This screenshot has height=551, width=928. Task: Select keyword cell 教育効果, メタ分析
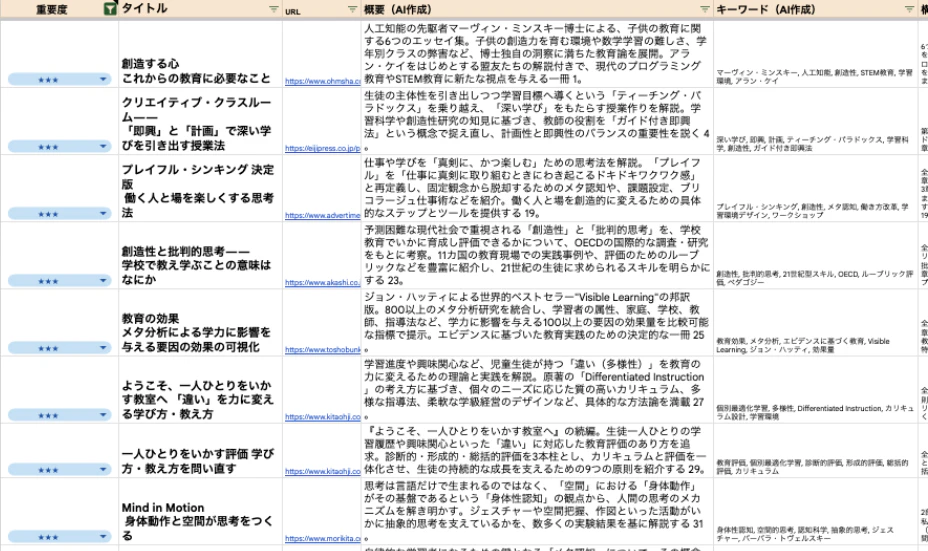816,323
